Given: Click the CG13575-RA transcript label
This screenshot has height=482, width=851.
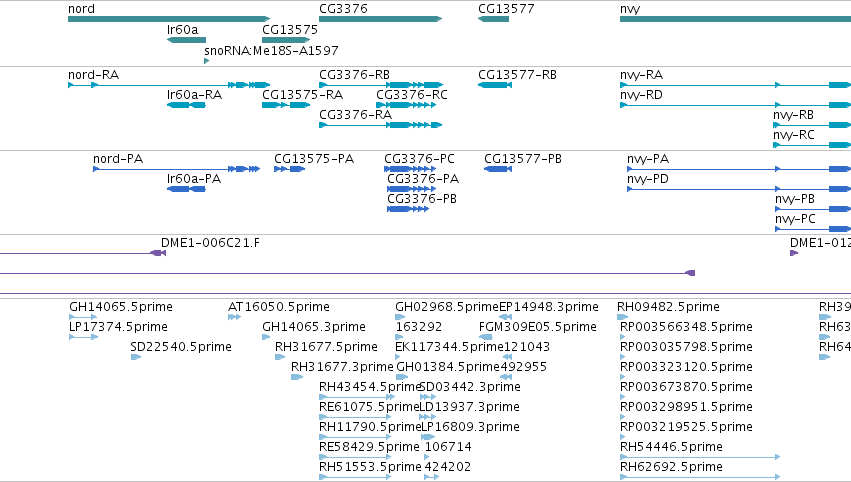Looking at the screenshot, I should (302, 95).
